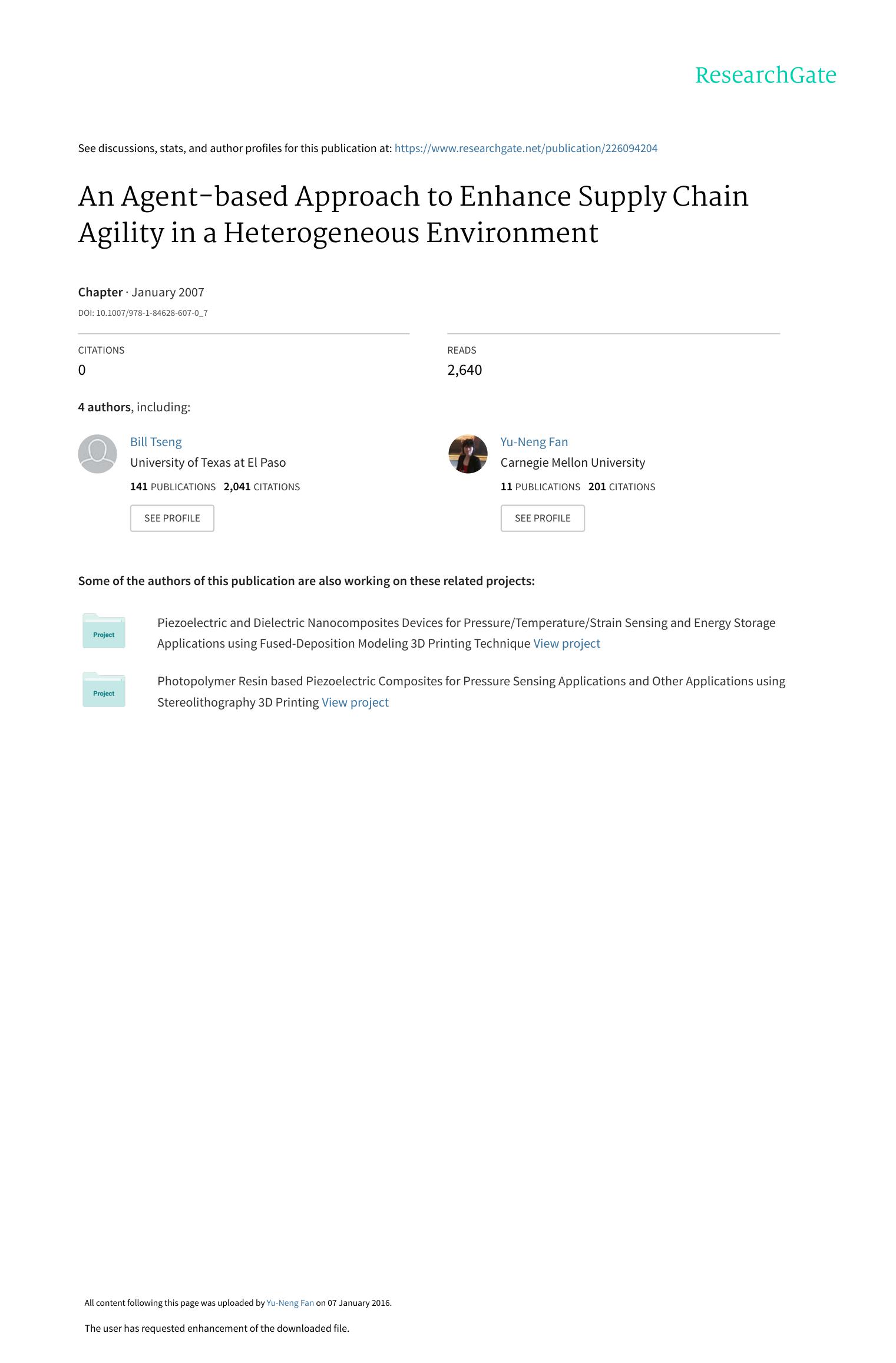
Task: Open Bill Tseng's author name link
Action: click(x=156, y=442)
